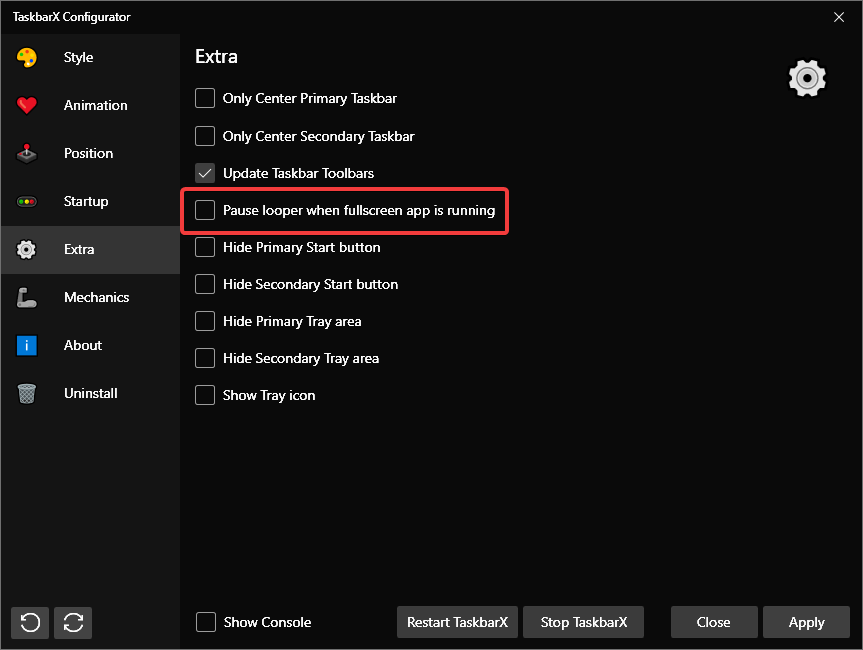Tick Pause looper when fullscreen app is running
863x650 pixels.
pos(205,210)
